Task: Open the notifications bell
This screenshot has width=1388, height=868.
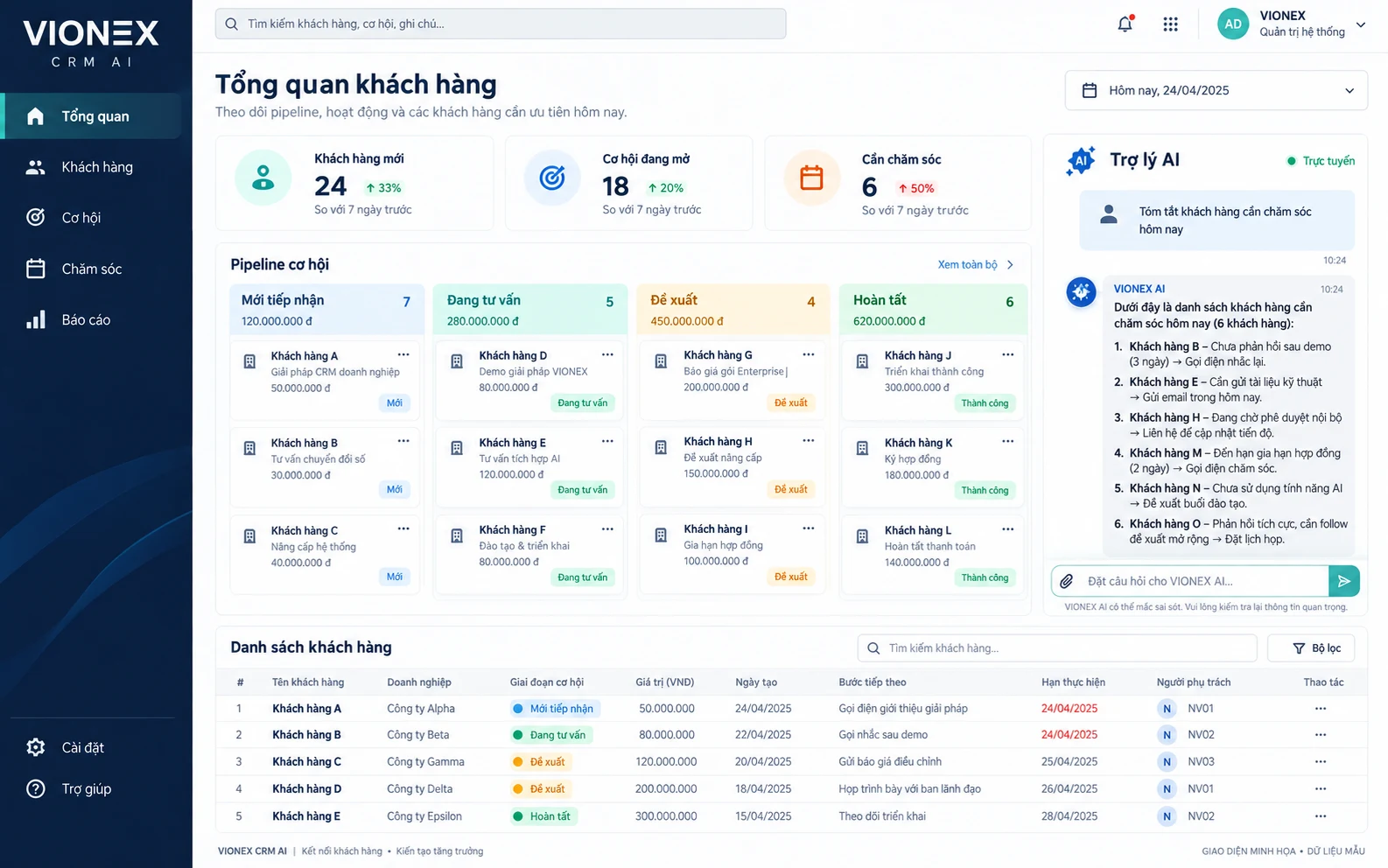Action: pyautogui.click(x=1125, y=24)
